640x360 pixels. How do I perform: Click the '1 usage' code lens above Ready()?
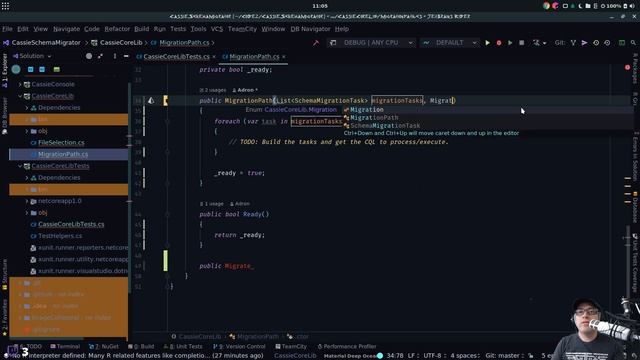211,204
